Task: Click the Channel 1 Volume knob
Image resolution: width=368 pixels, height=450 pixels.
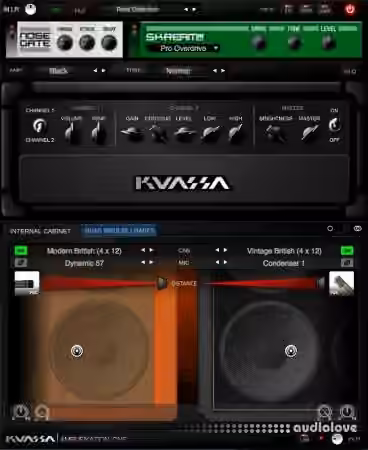Action: (x=71, y=133)
